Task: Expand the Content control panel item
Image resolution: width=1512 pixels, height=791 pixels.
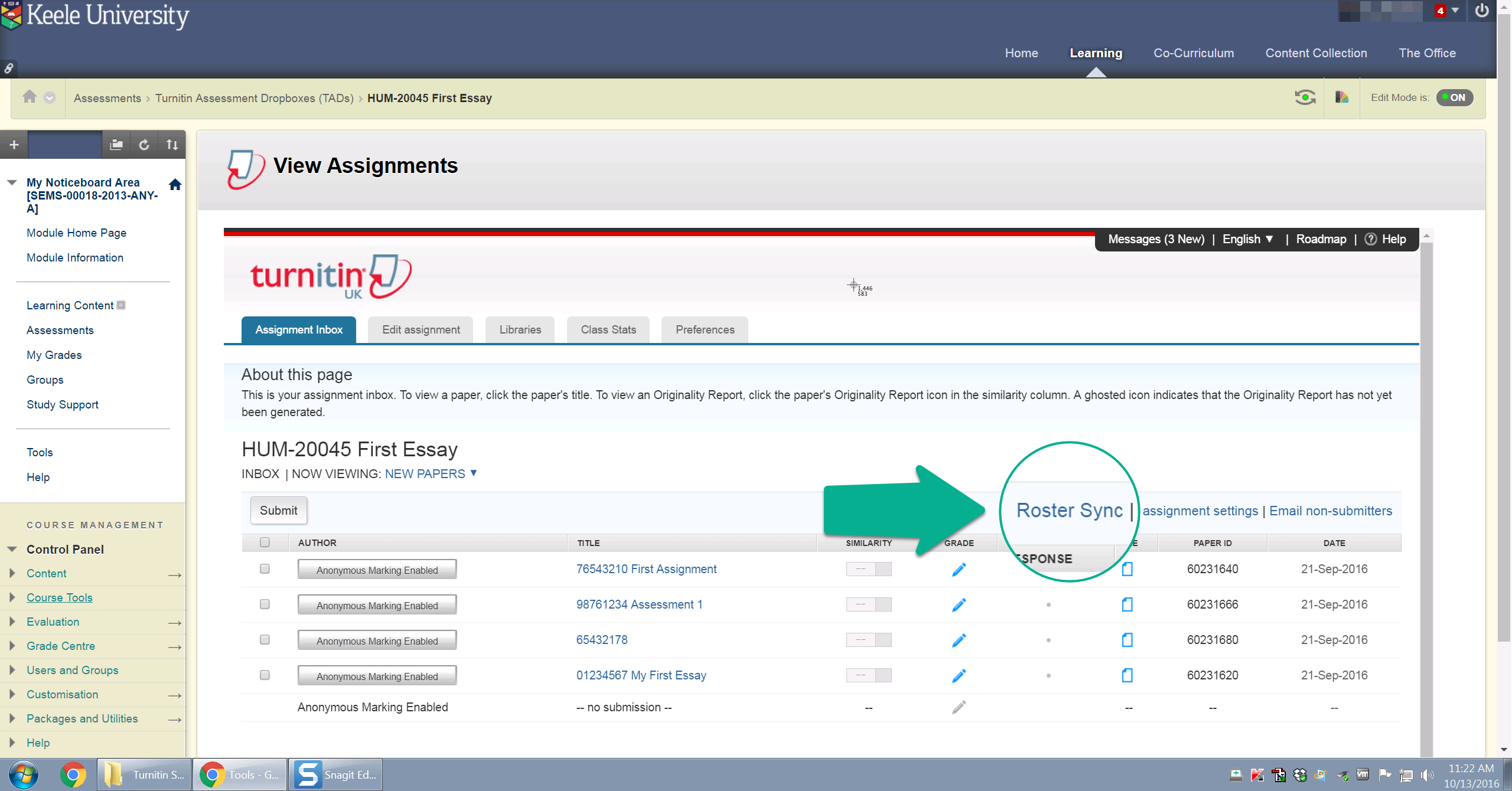Action: (x=12, y=573)
